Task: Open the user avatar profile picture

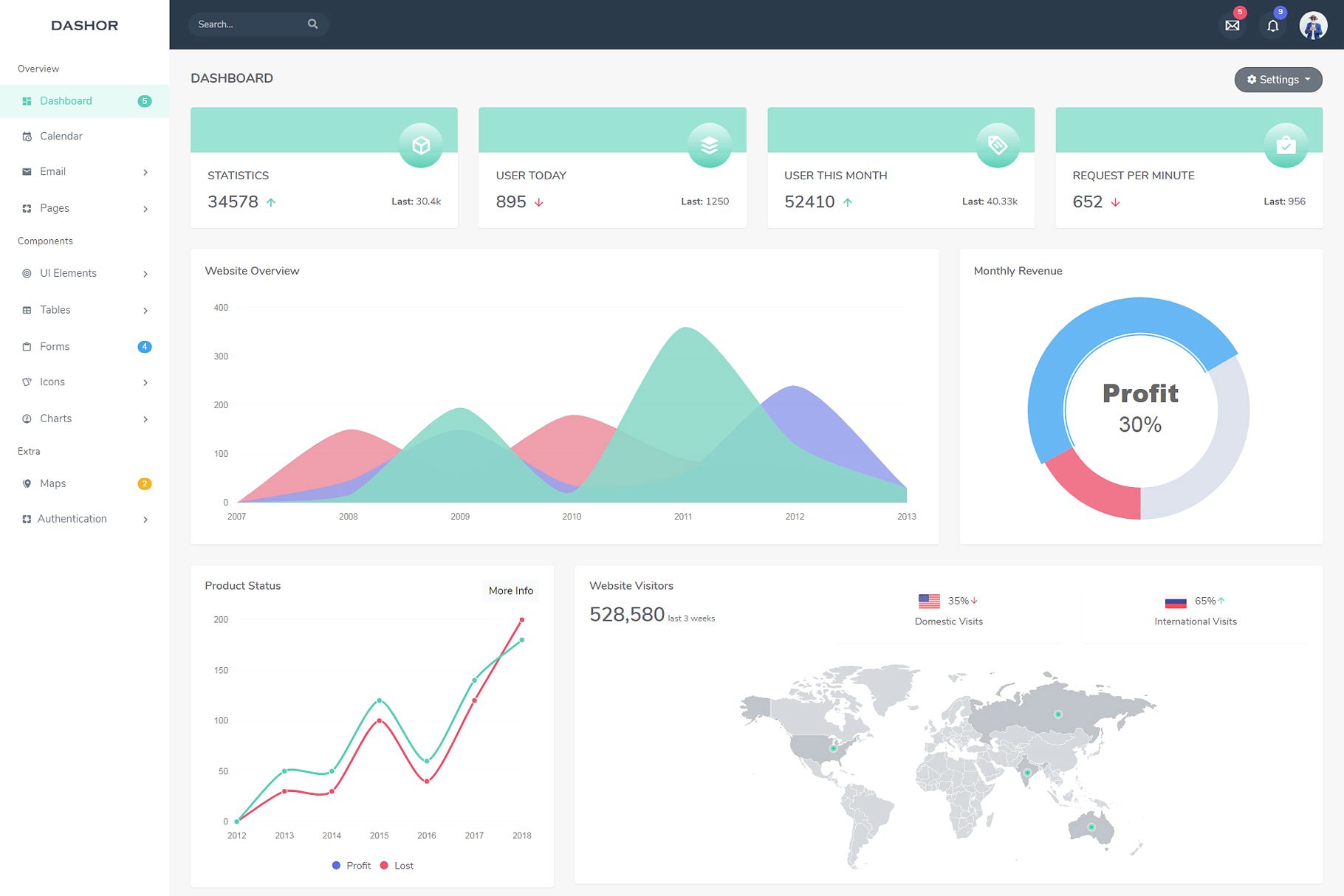Action: [x=1313, y=26]
